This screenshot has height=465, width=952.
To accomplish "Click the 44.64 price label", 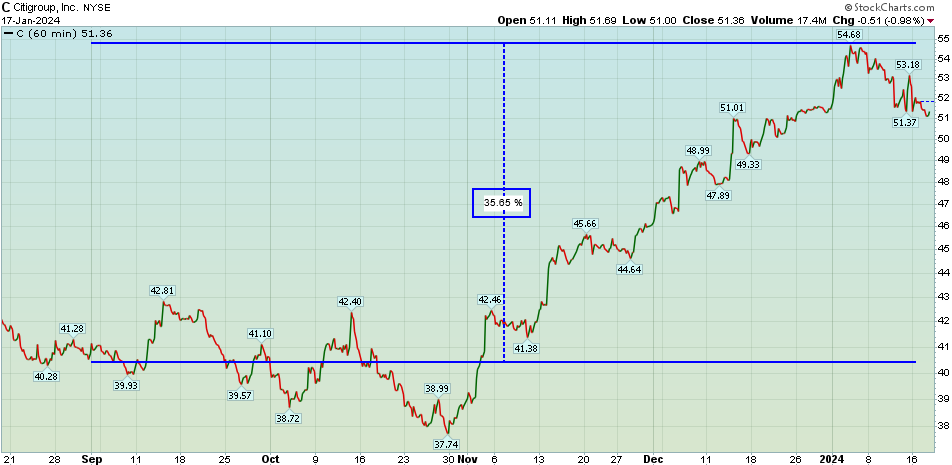I will [628, 269].
